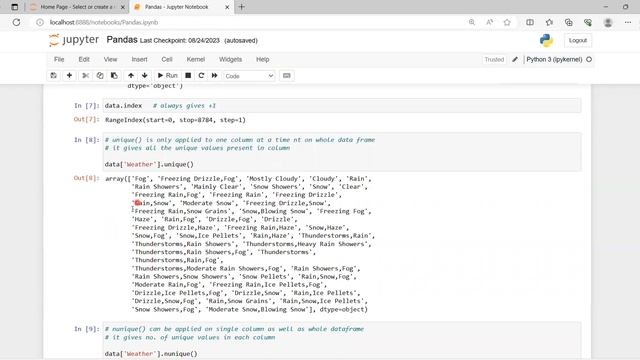Add this page to favorites star
Screen dimensions: 640x360
[x=507, y=22]
